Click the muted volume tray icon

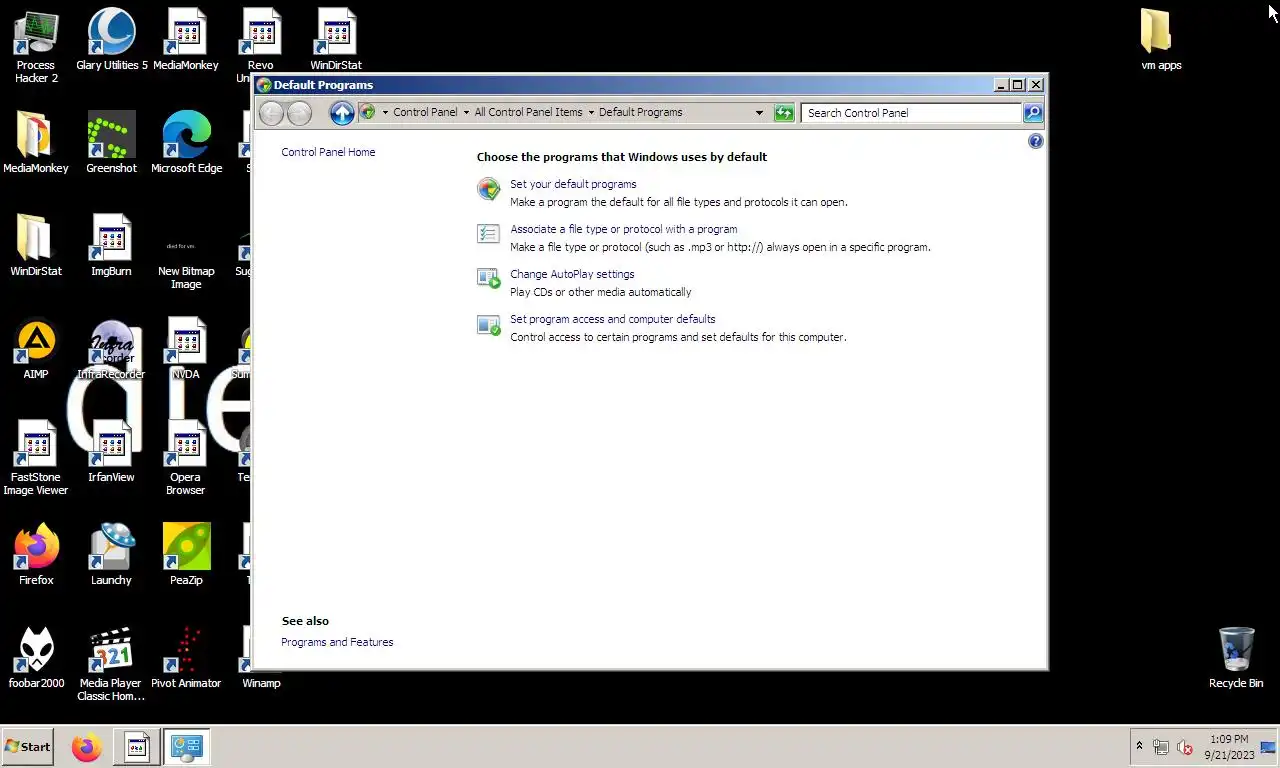click(1185, 747)
